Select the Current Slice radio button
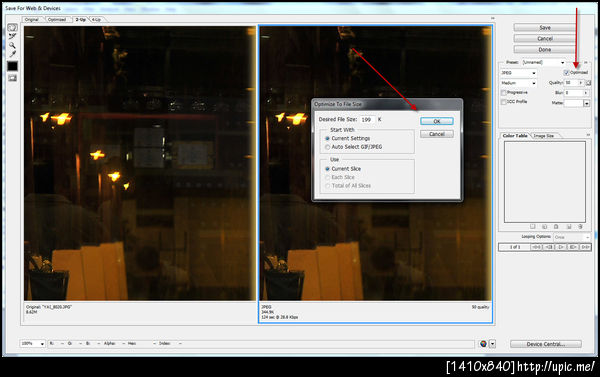The height and width of the screenshot is (377, 600). click(327, 169)
